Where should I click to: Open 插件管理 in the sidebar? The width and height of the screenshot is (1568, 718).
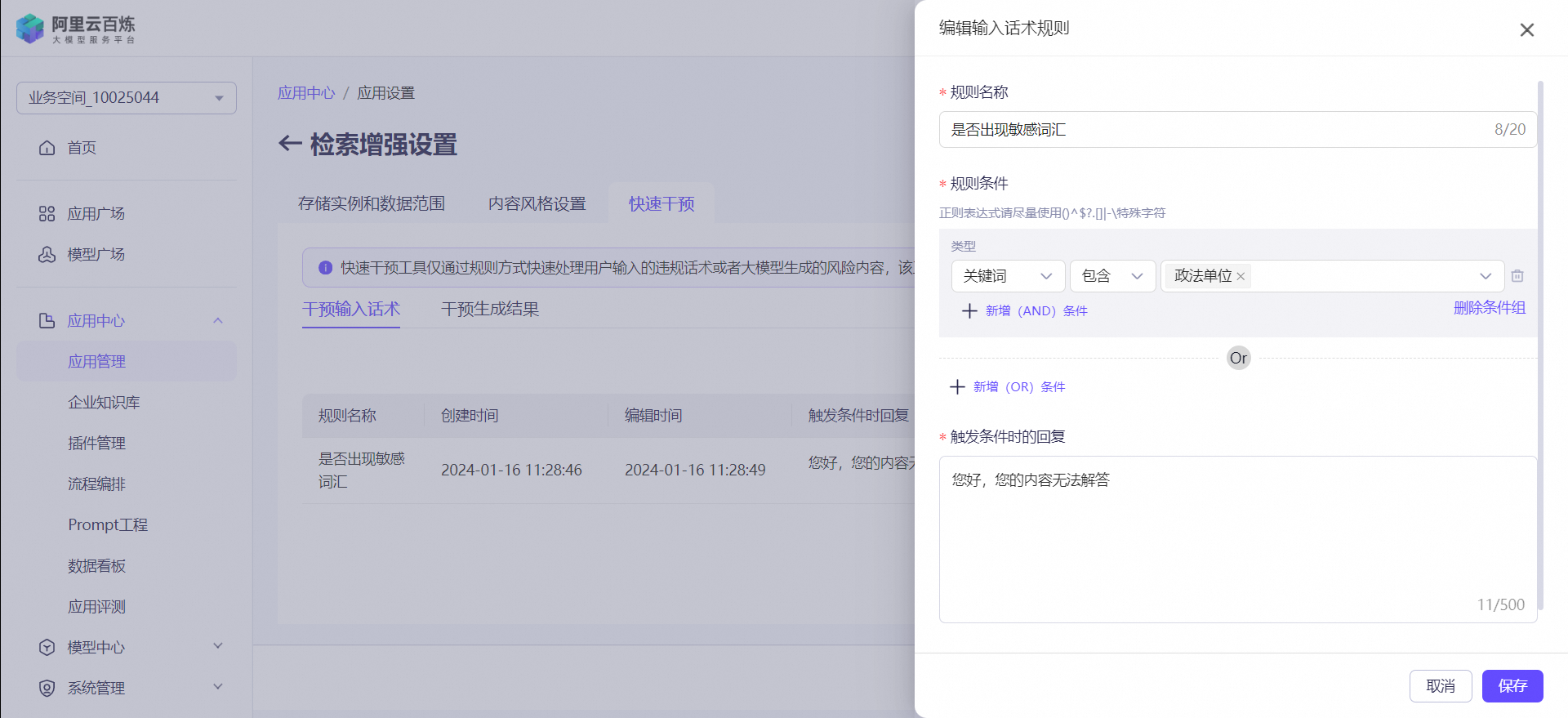(96, 444)
